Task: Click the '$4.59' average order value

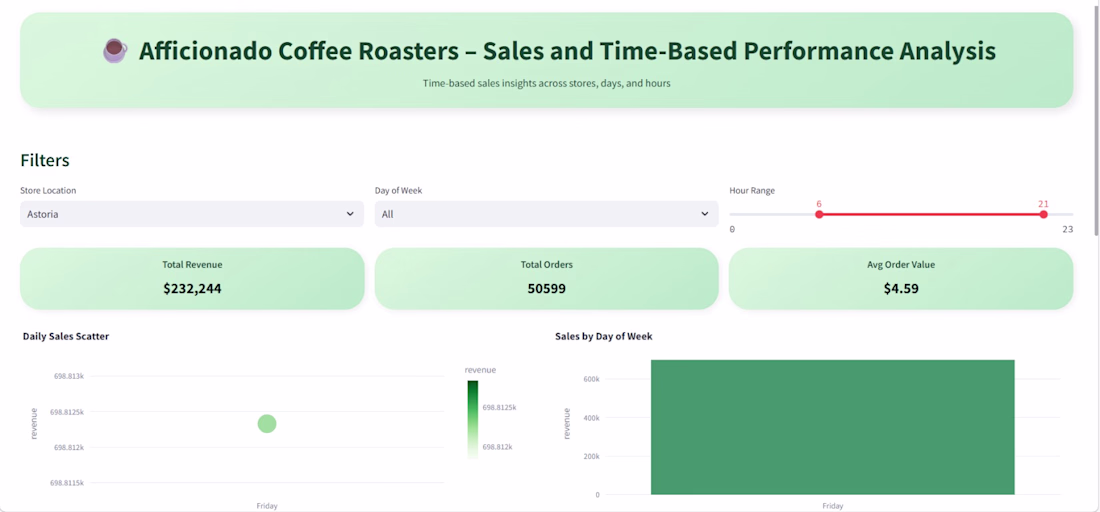Action: 901,288
